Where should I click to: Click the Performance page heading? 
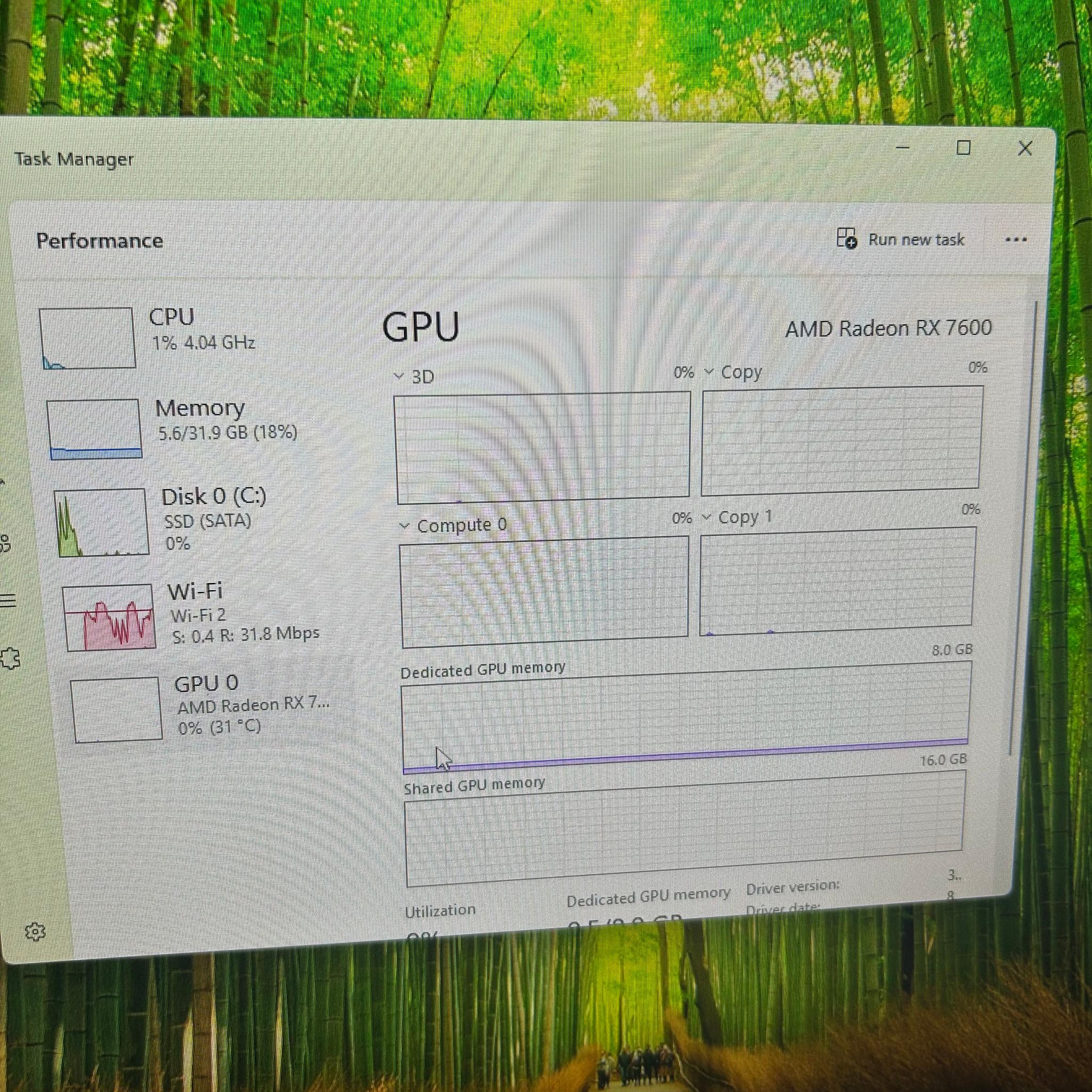click(100, 241)
